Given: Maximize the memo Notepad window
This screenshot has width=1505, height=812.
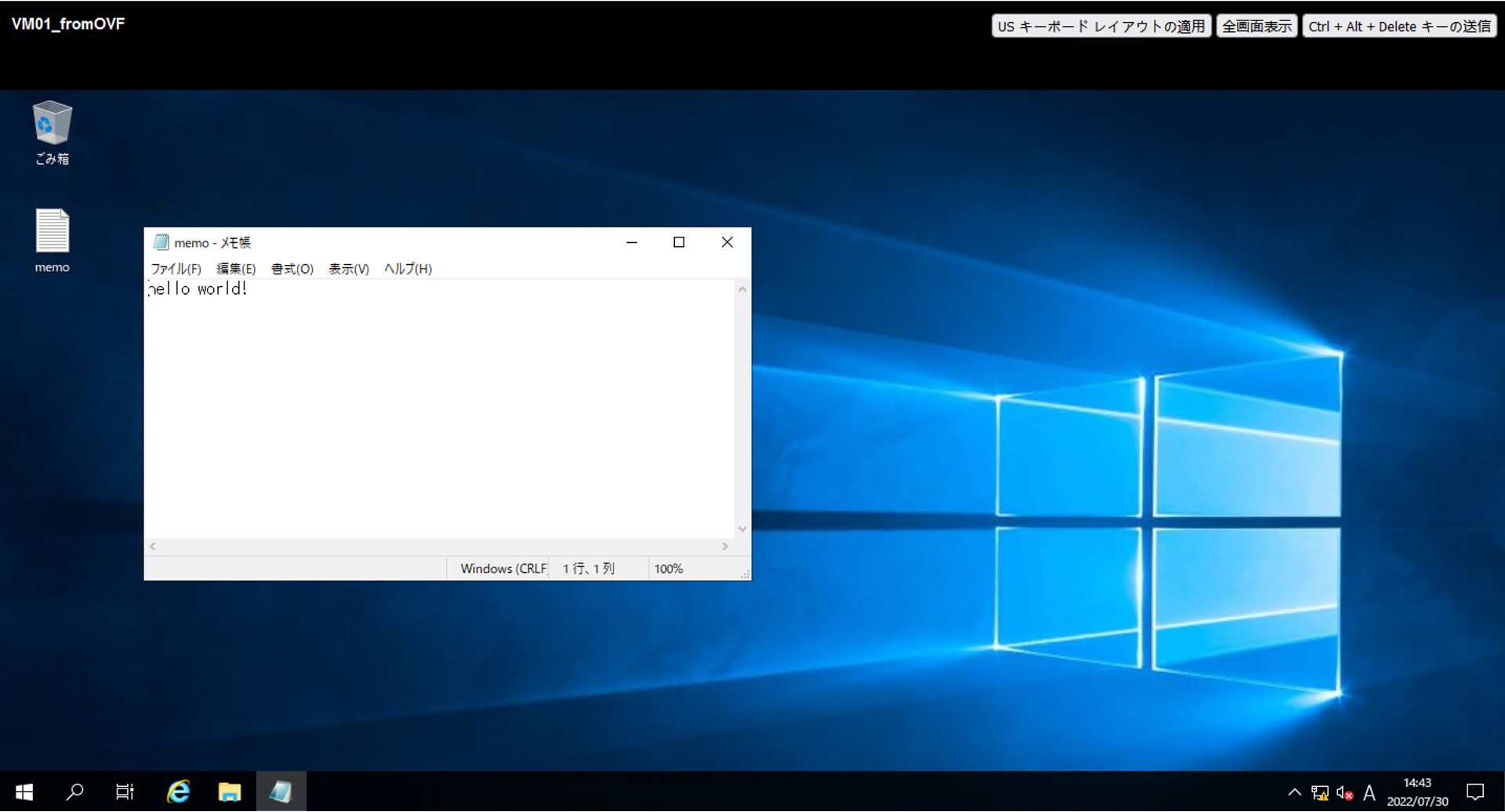Looking at the screenshot, I should (x=679, y=242).
